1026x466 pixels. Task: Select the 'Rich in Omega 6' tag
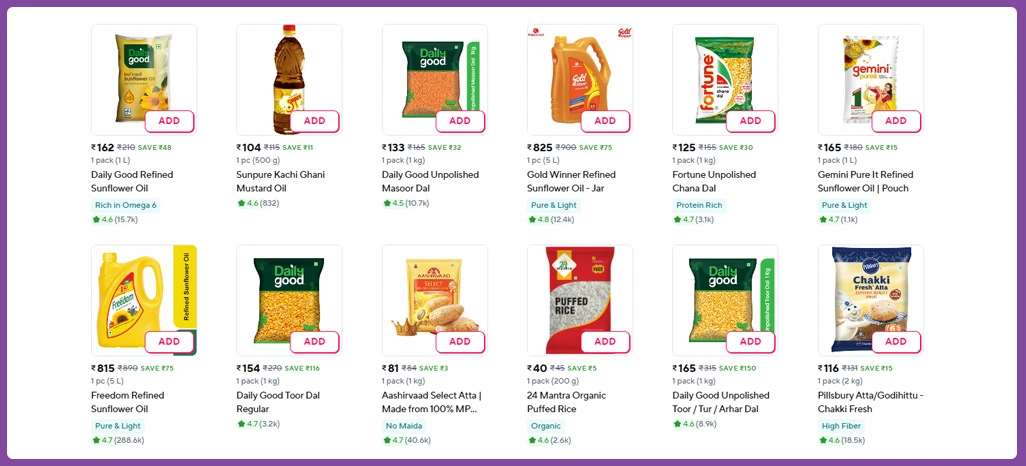(x=125, y=205)
